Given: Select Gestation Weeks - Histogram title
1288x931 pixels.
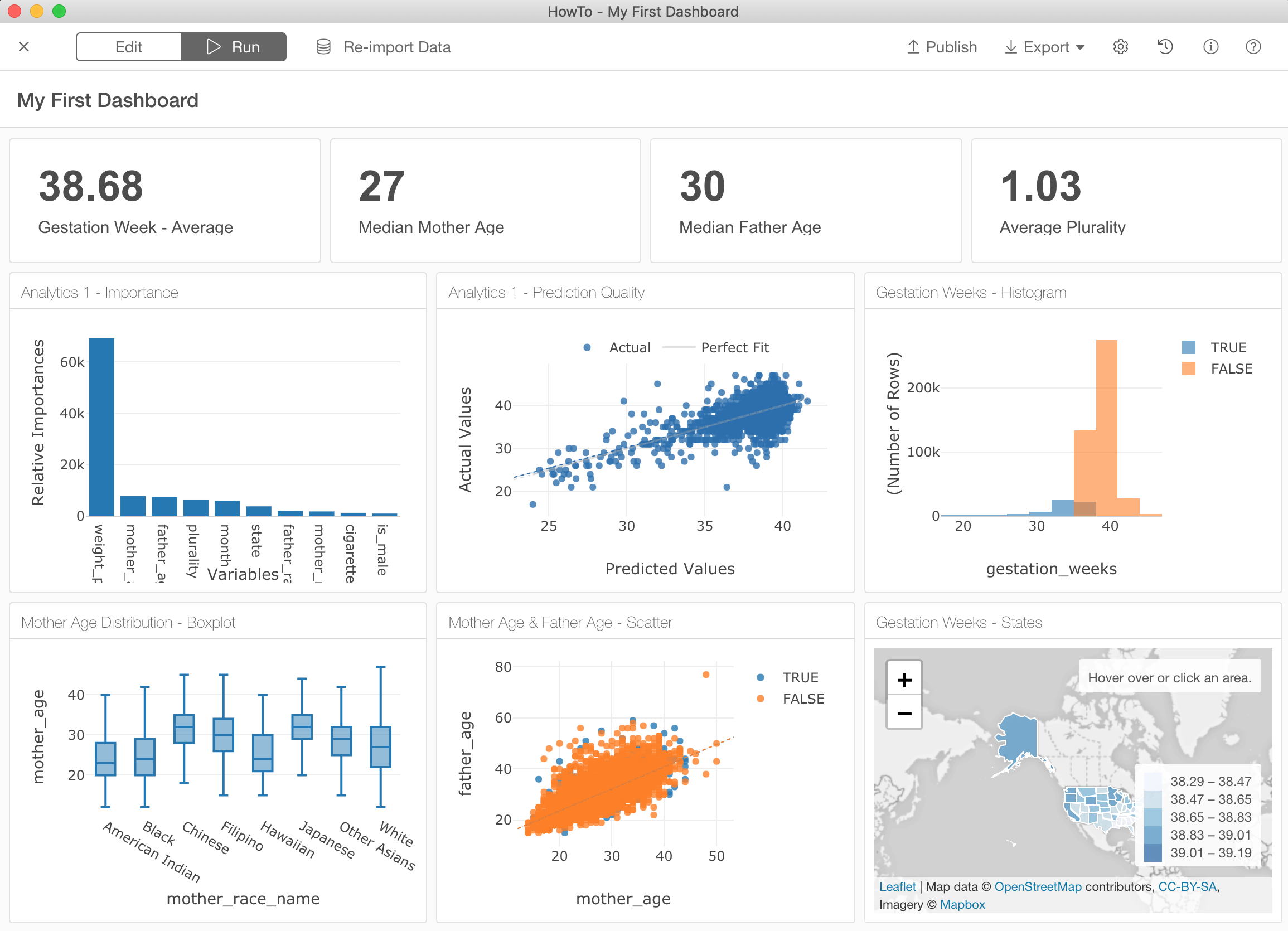Looking at the screenshot, I should tap(971, 292).
